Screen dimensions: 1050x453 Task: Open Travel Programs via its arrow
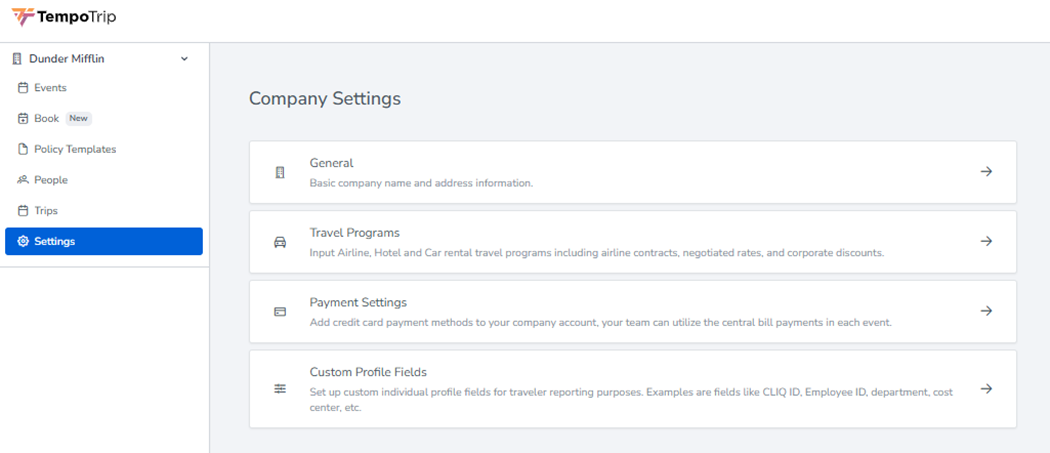point(986,241)
